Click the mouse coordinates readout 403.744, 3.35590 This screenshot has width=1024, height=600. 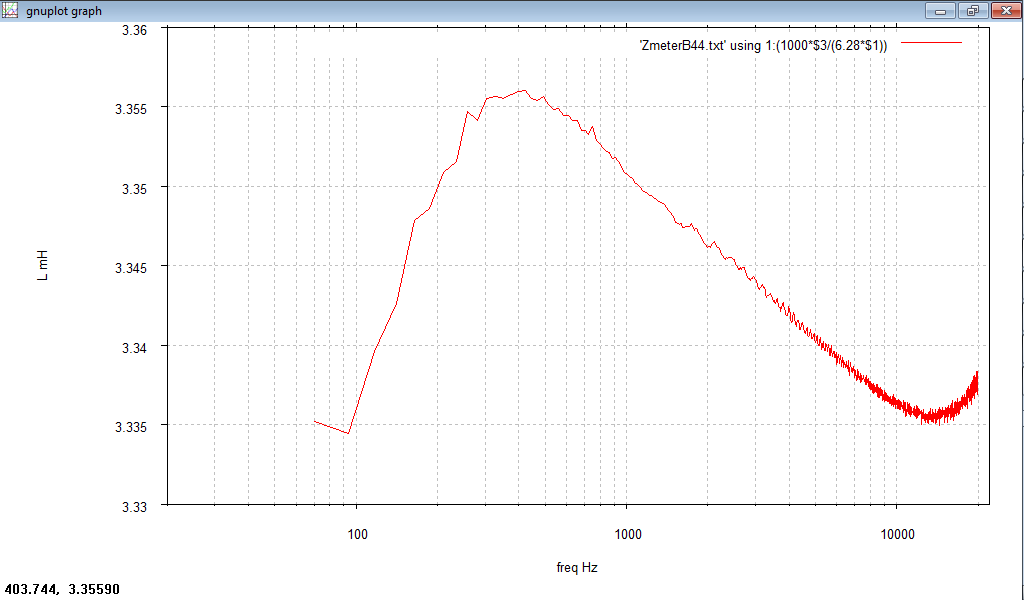(x=62, y=590)
